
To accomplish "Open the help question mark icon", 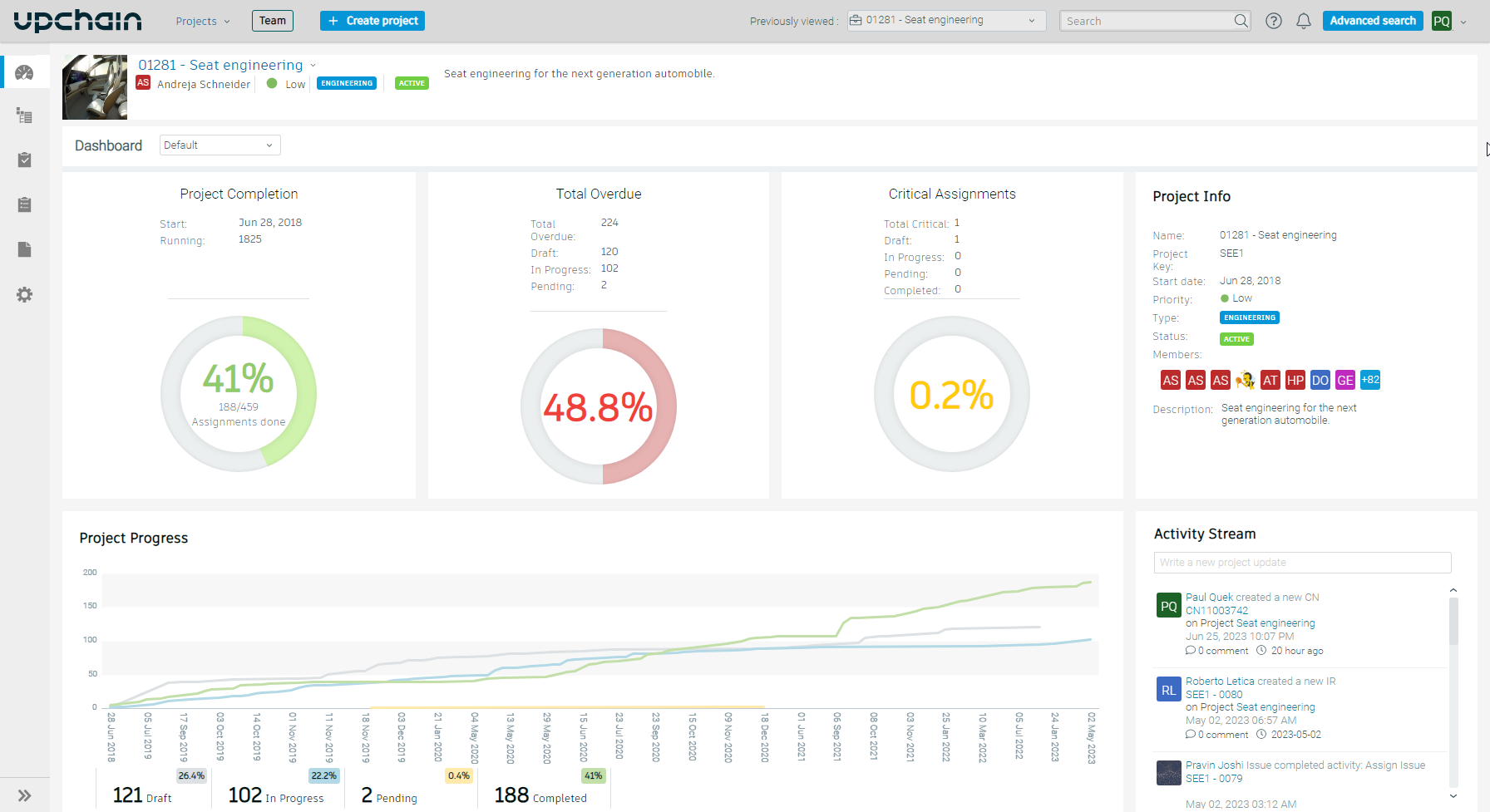I will [1273, 21].
